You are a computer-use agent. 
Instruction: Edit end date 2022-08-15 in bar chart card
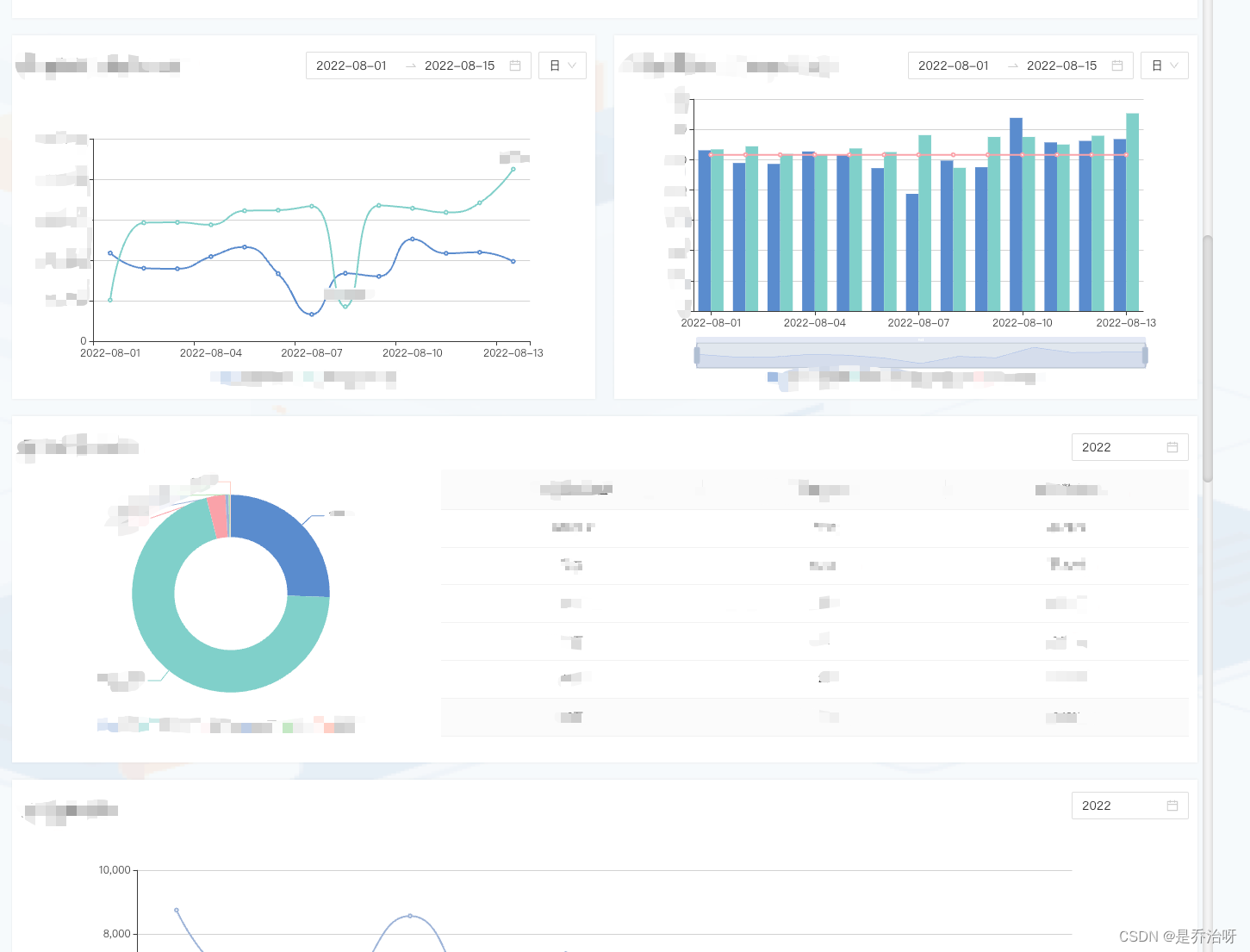(1062, 65)
